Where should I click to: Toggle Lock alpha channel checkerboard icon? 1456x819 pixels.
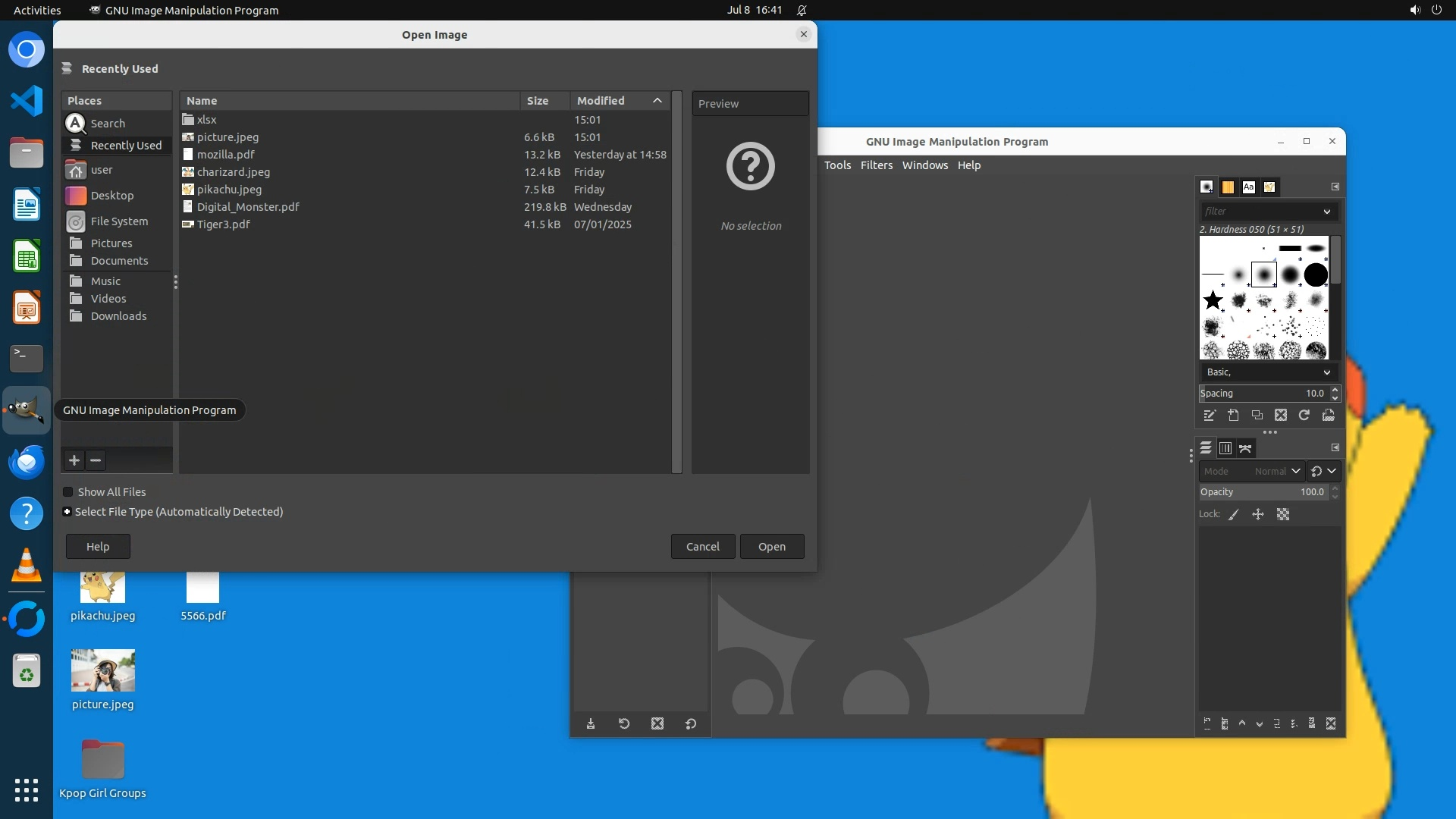tap(1283, 515)
